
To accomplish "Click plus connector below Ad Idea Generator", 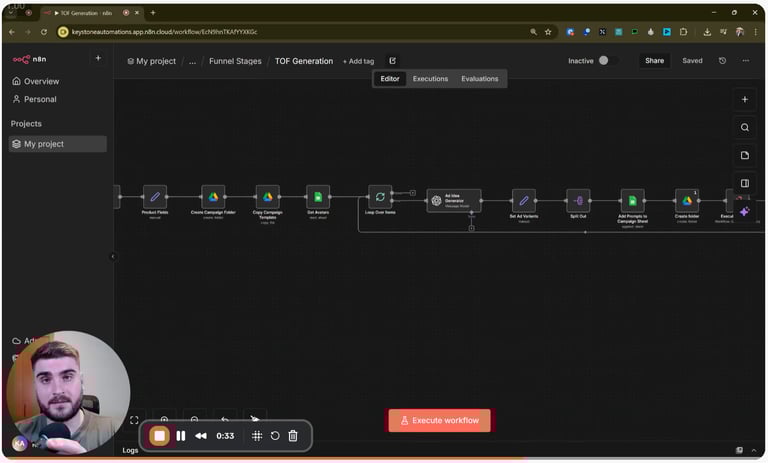I will tap(471, 228).
